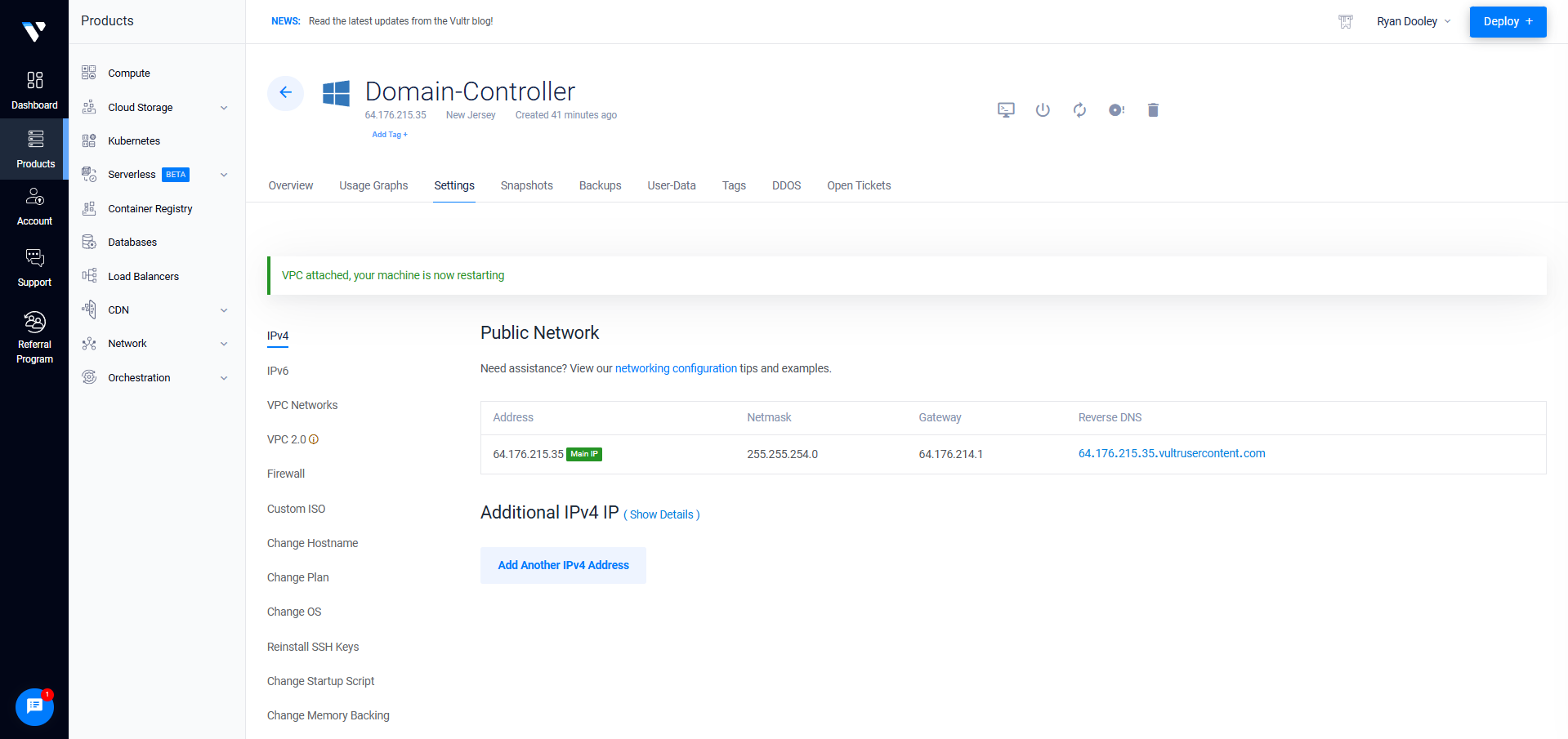Read the latest Vultr blog updates link

[x=400, y=21]
